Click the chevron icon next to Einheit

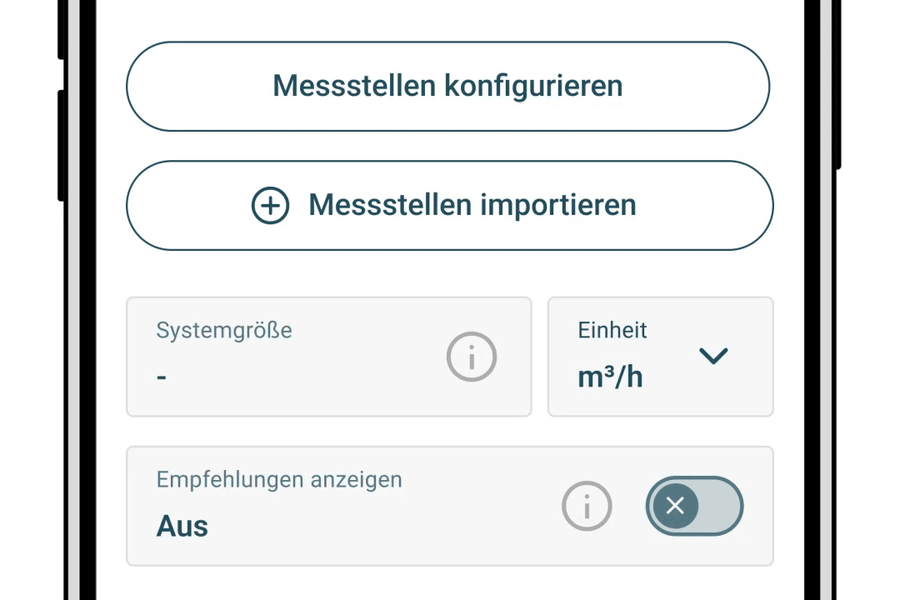coord(713,356)
